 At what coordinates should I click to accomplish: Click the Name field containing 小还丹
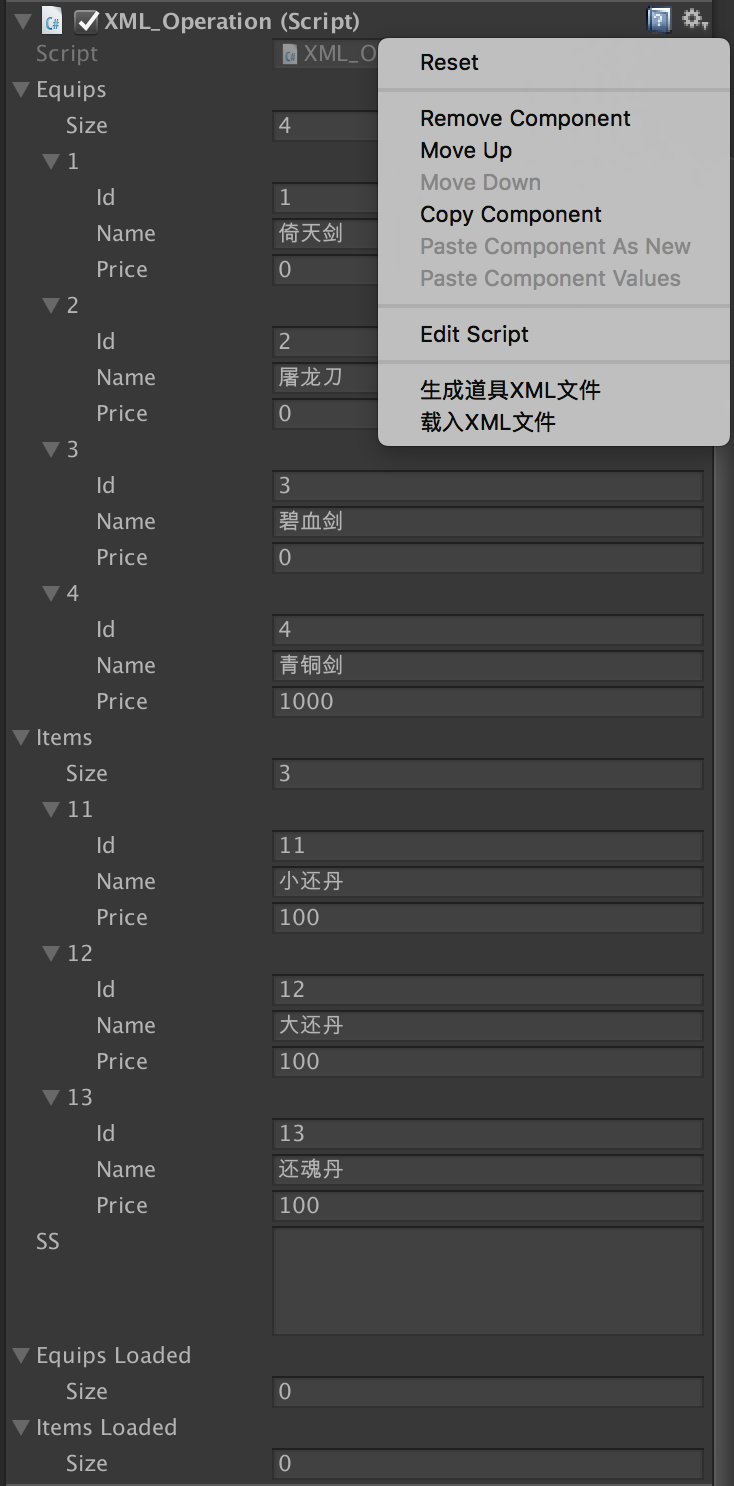(x=487, y=882)
